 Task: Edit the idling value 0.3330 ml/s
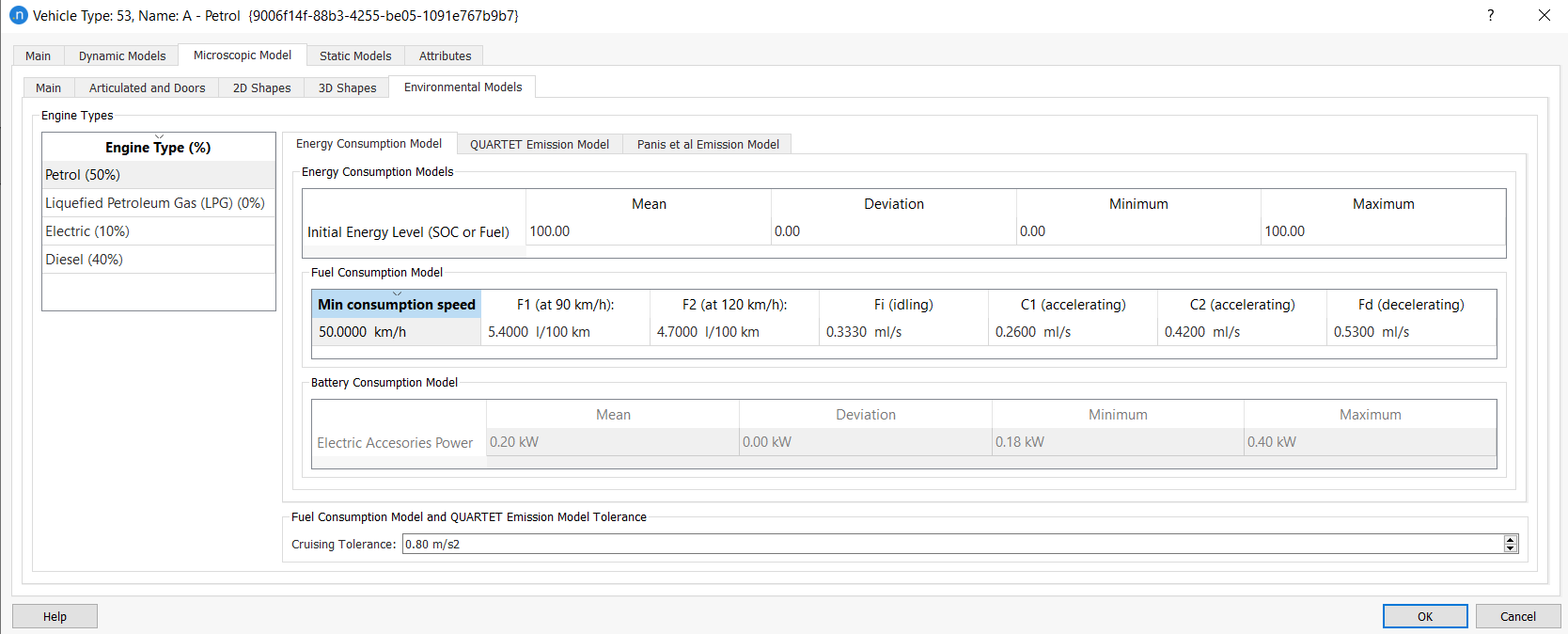click(x=904, y=332)
